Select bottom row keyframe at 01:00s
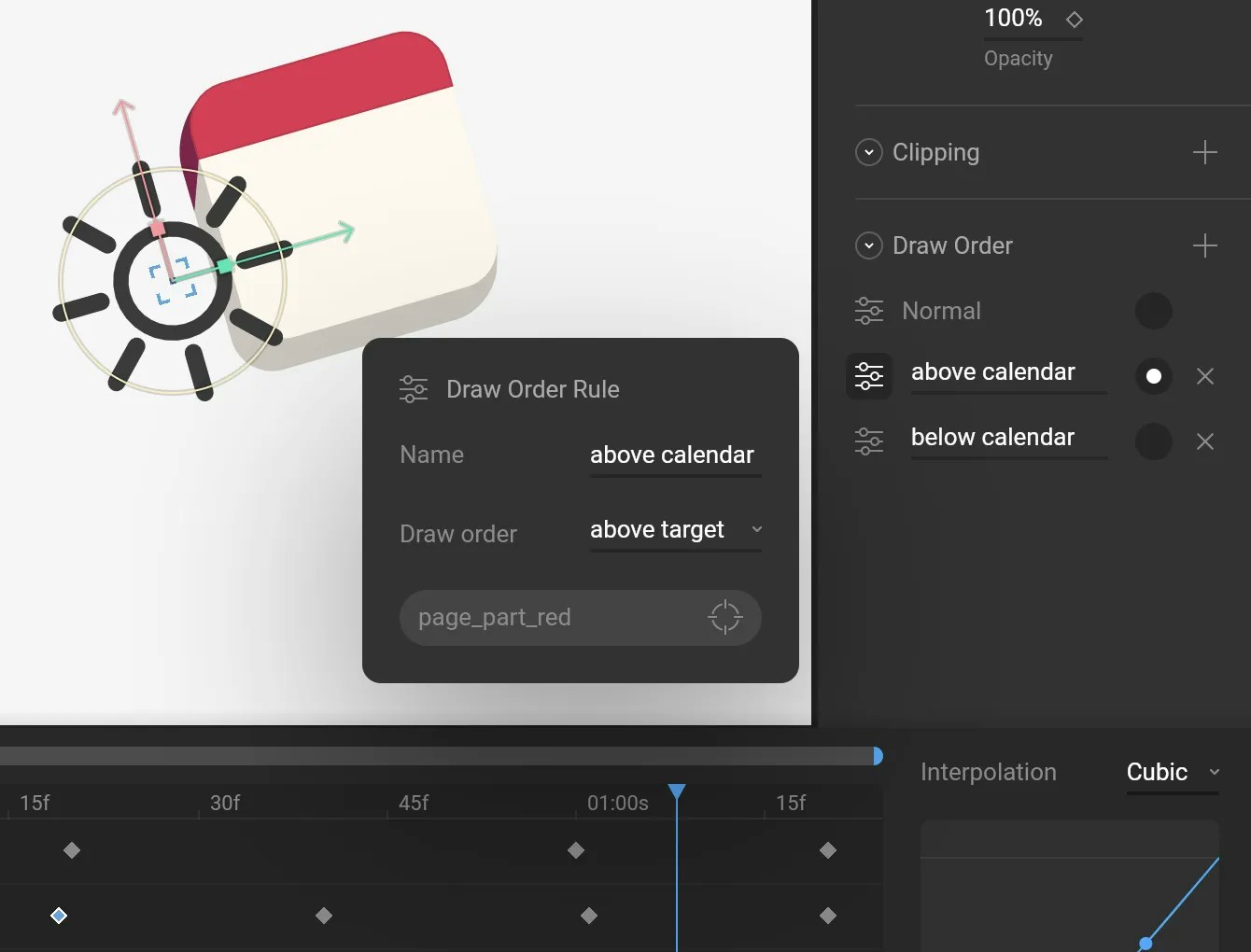 [x=589, y=916]
